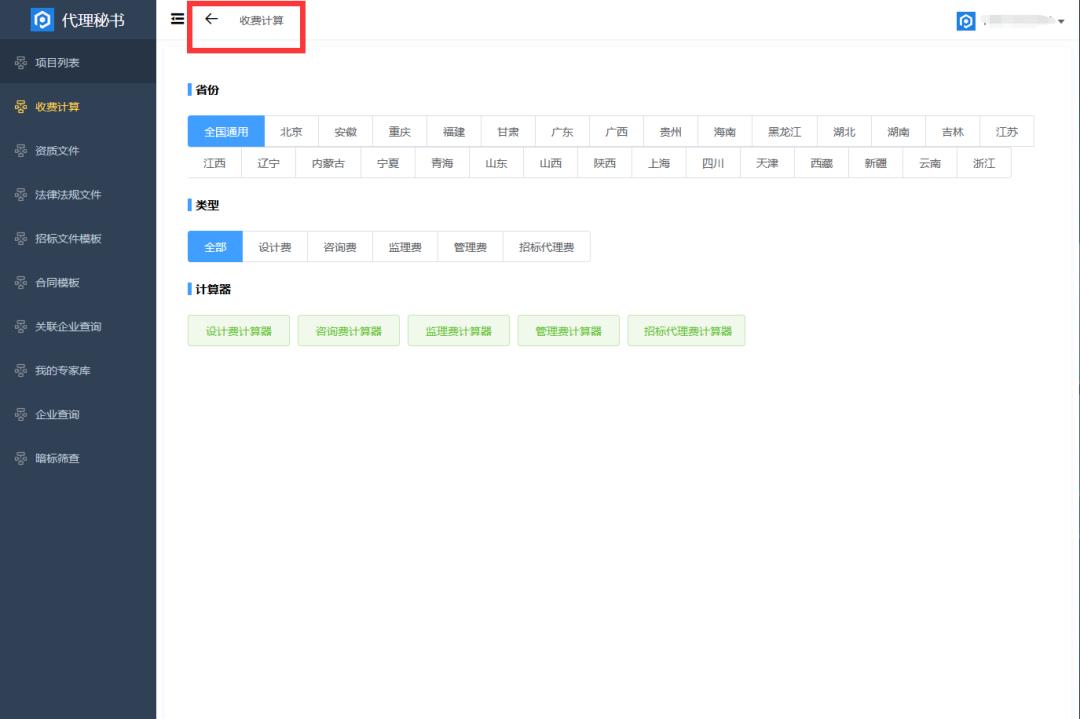Click the user avatar icon top right
The width and height of the screenshot is (1080, 719).
click(966, 19)
